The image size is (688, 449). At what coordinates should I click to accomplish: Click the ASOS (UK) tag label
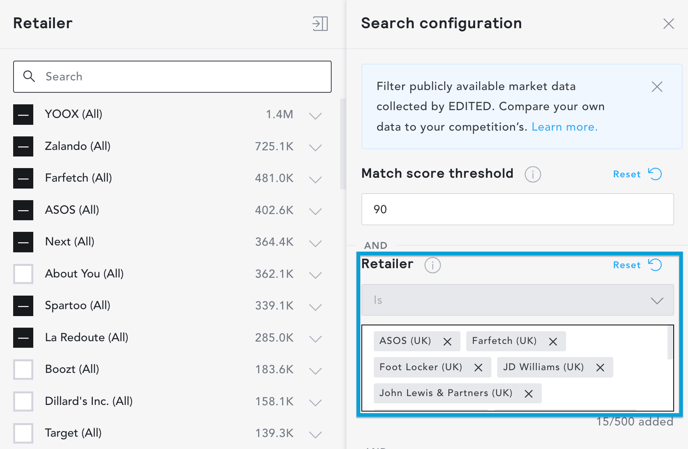pos(405,341)
